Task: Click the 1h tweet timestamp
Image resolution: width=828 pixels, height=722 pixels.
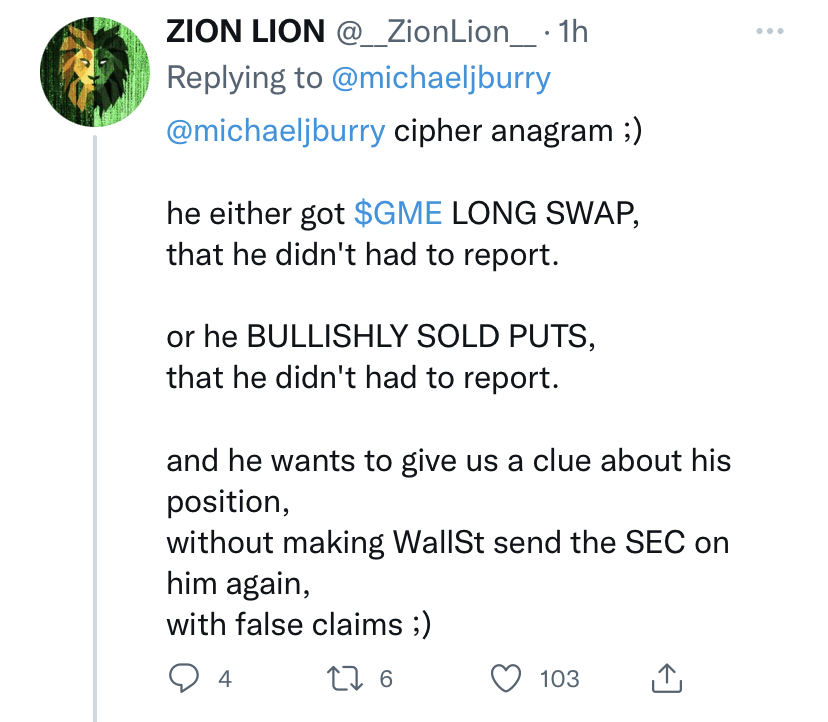Action: pyautogui.click(x=574, y=32)
